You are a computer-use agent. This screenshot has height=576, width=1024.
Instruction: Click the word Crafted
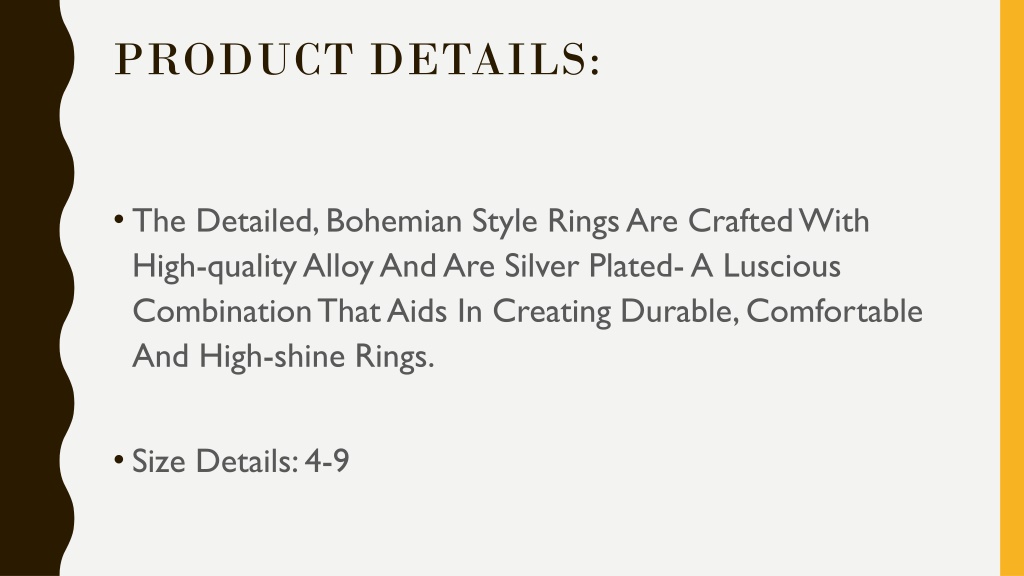tap(740, 221)
